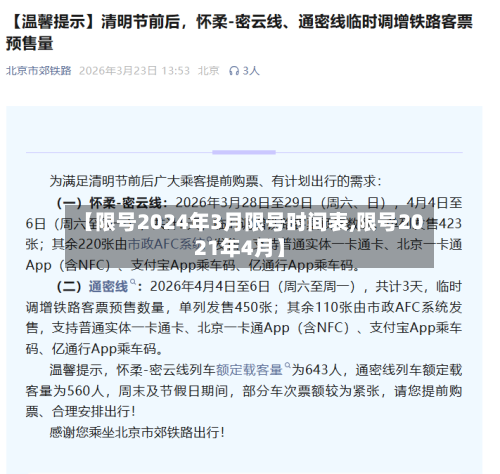Click the bold (二) section marker

[69, 287]
